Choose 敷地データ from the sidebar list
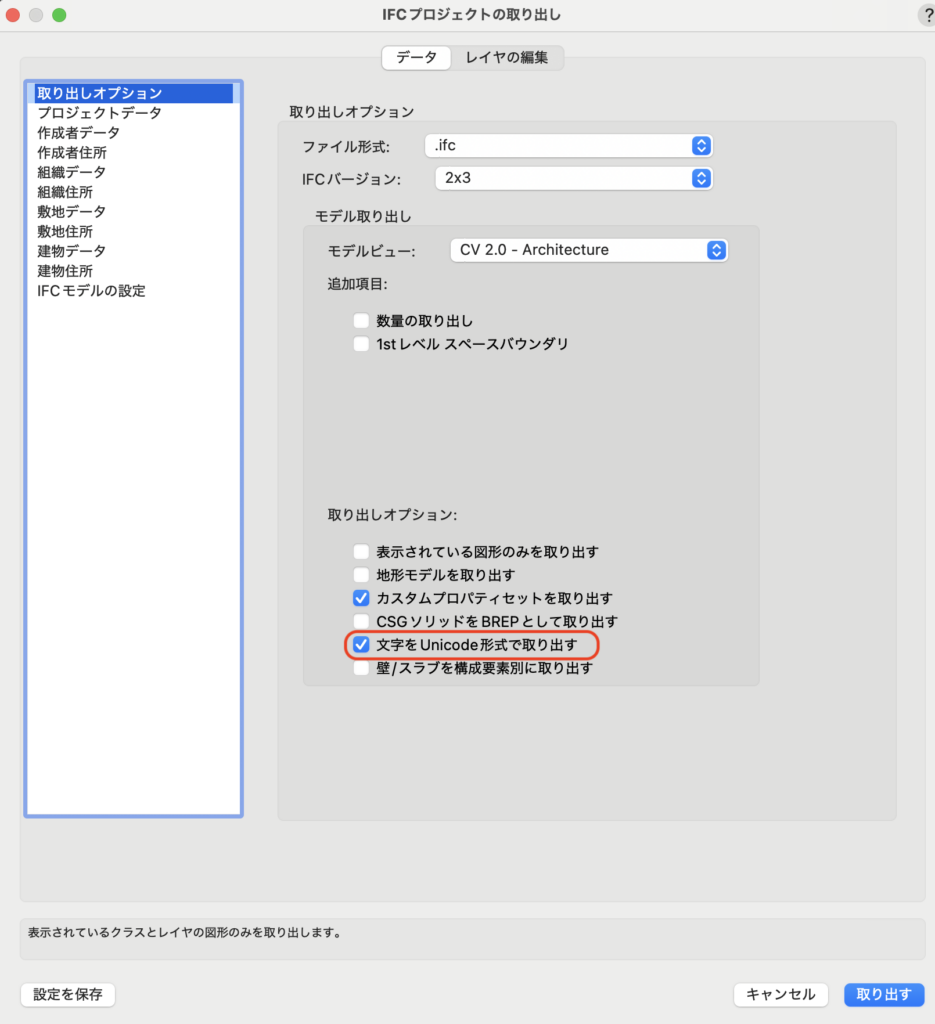Screen dimensions: 935x1024 coord(71,212)
